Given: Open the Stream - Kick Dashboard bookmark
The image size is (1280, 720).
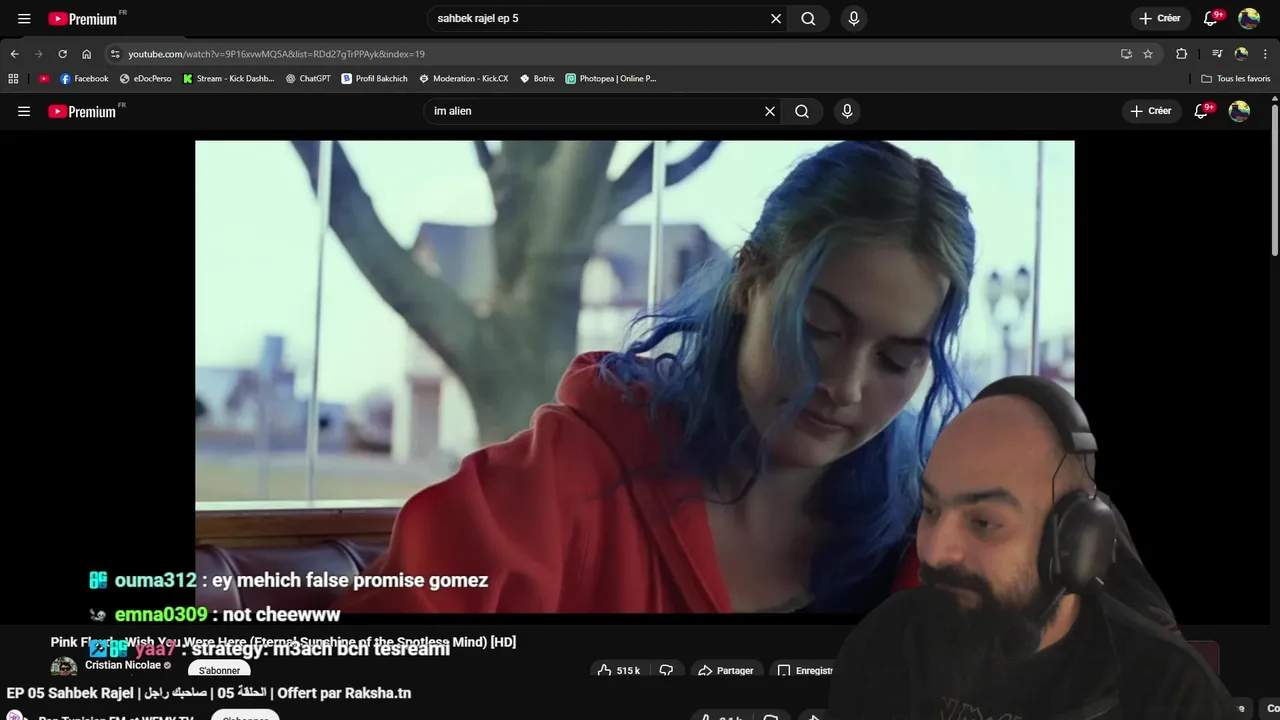Looking at the screenshot, I should [x=228, y=78].
